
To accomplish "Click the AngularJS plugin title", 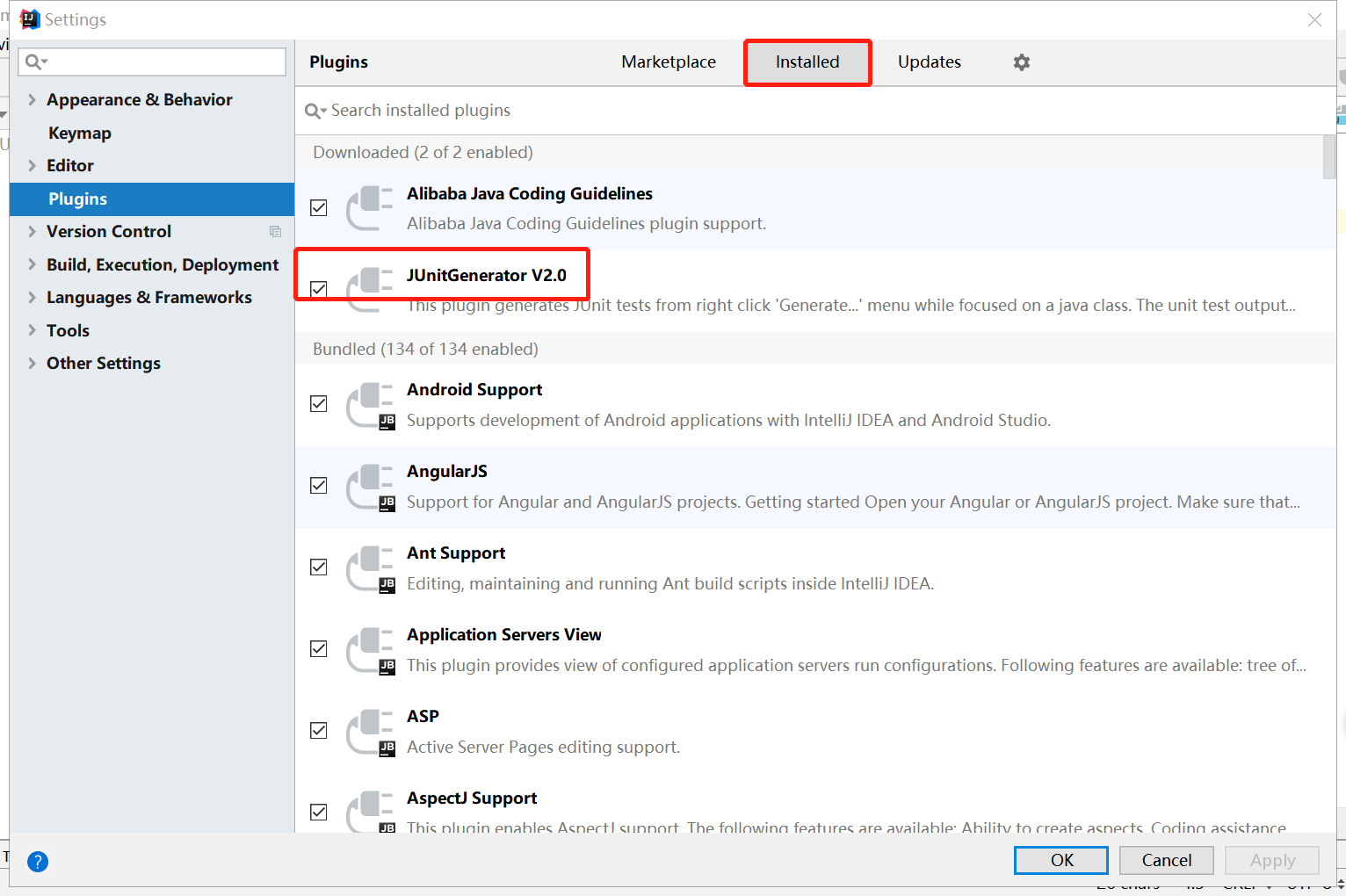I will tap(447, 472).
